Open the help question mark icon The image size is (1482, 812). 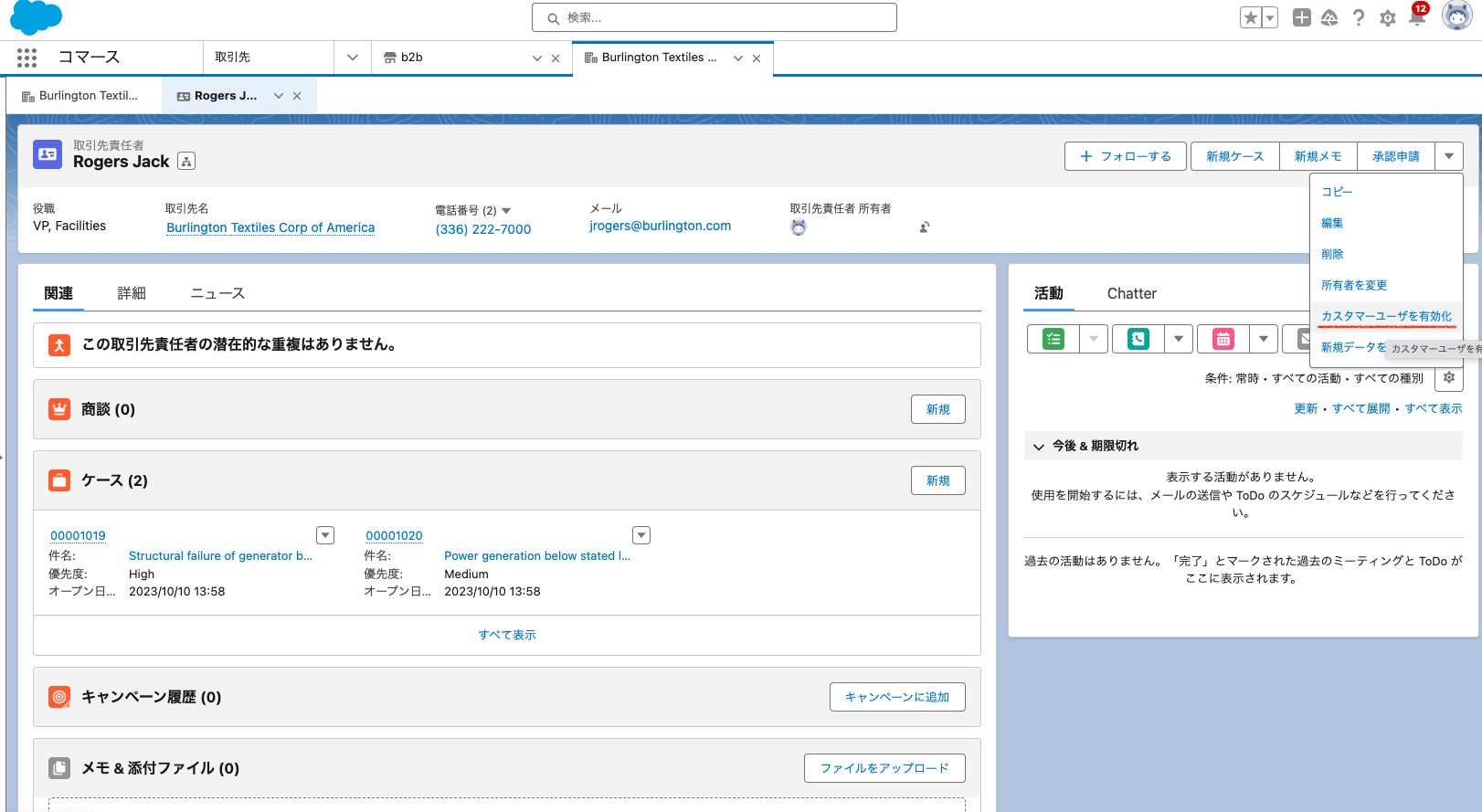coord(1359,17)
